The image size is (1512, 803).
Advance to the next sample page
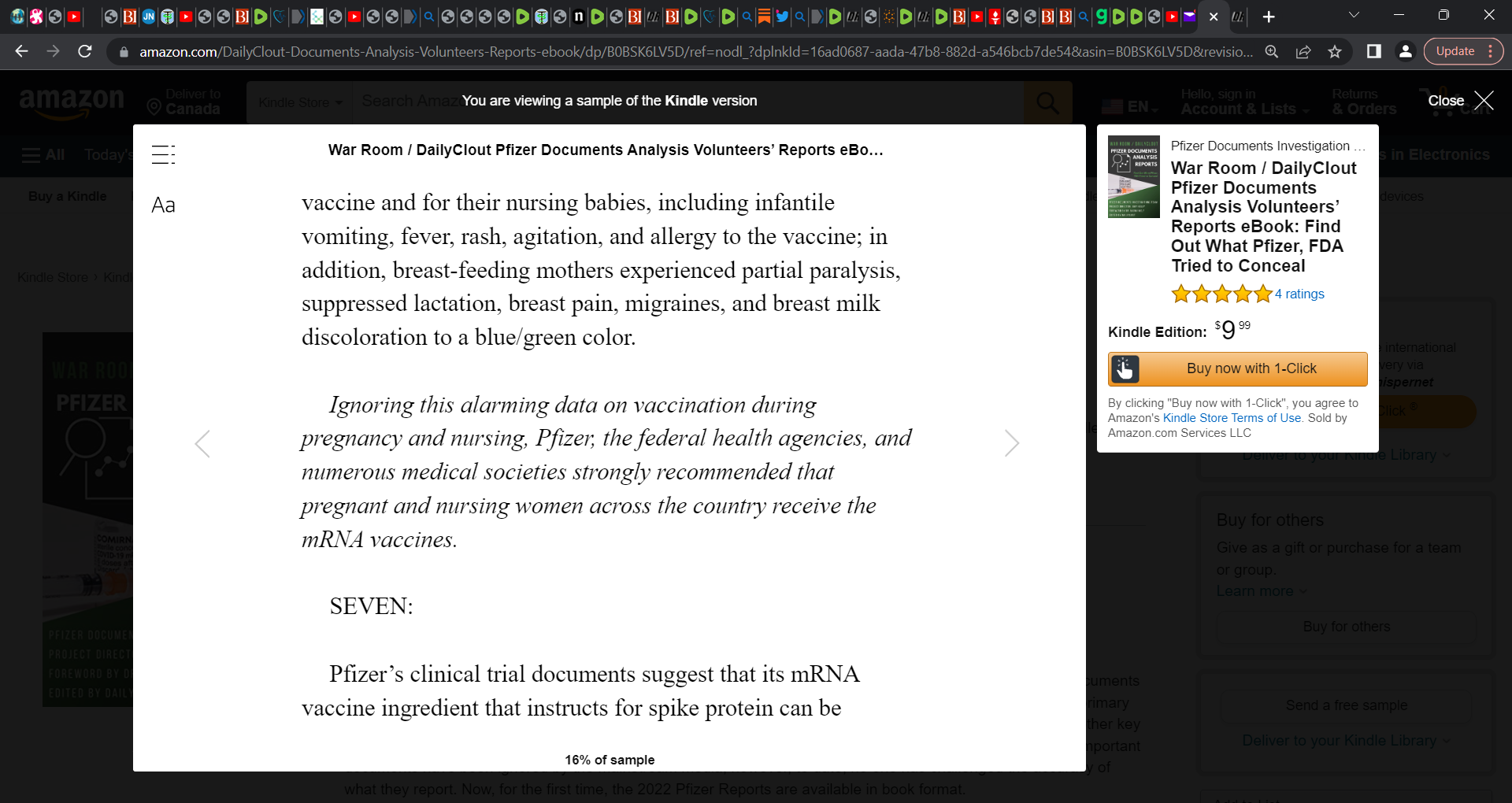pos(1012,443)
